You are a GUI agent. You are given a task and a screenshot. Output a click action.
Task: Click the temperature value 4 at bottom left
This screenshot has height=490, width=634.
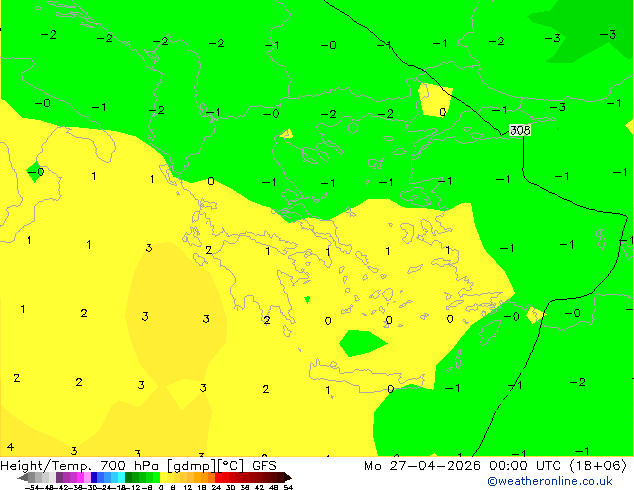[x=11, y=447]
